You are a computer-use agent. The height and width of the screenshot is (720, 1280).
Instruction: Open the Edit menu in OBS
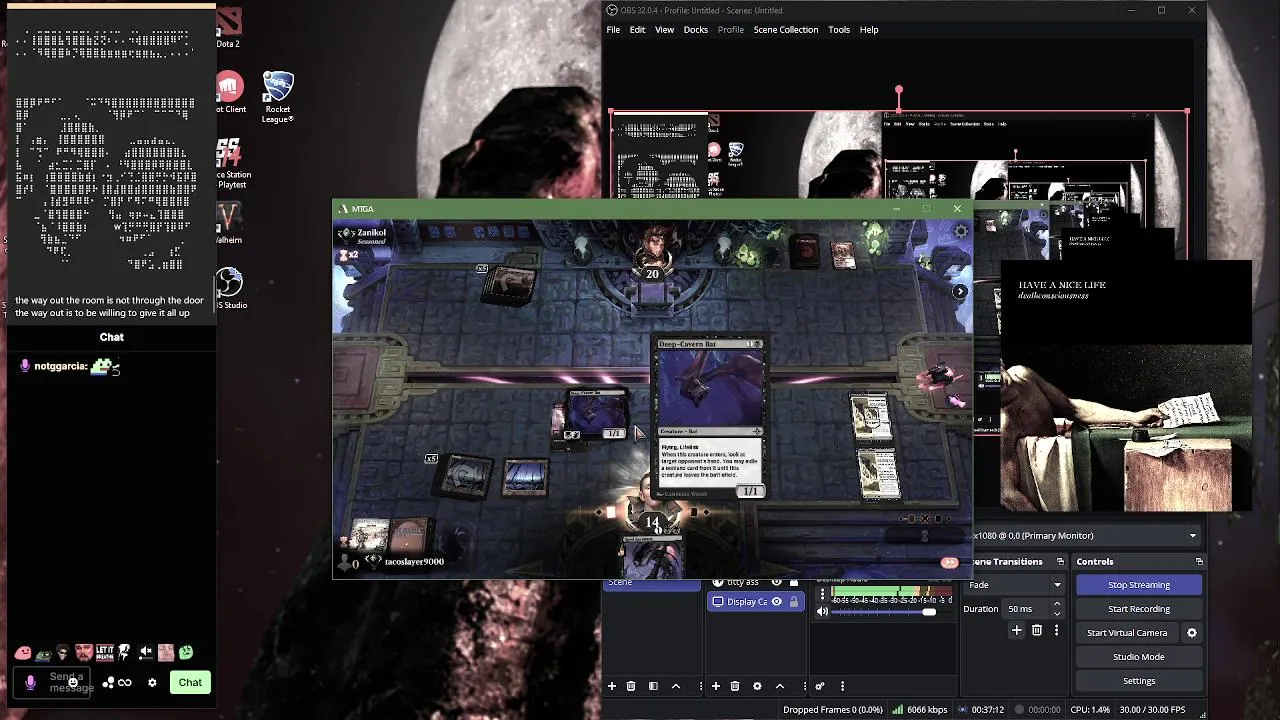coord(637,30)
